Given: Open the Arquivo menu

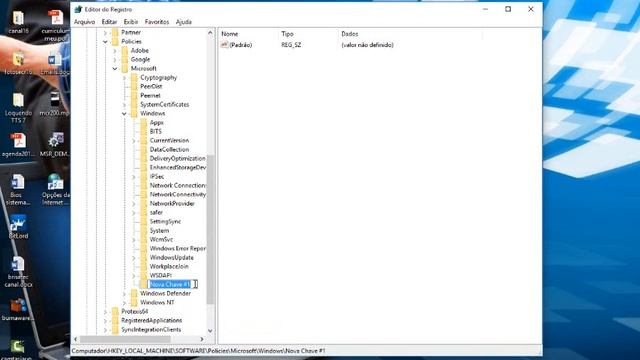Looking at the screenshot, I should pos(84,22).
